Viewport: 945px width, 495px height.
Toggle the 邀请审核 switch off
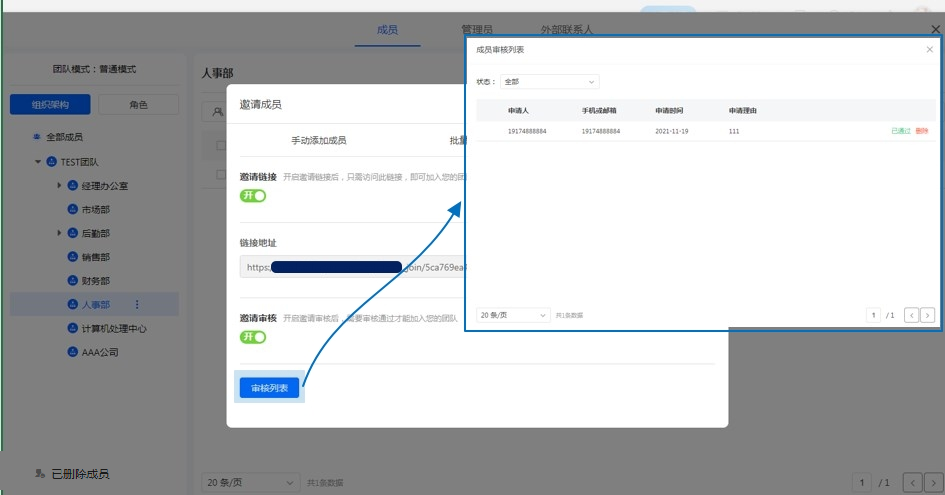(x=253, y=337)
